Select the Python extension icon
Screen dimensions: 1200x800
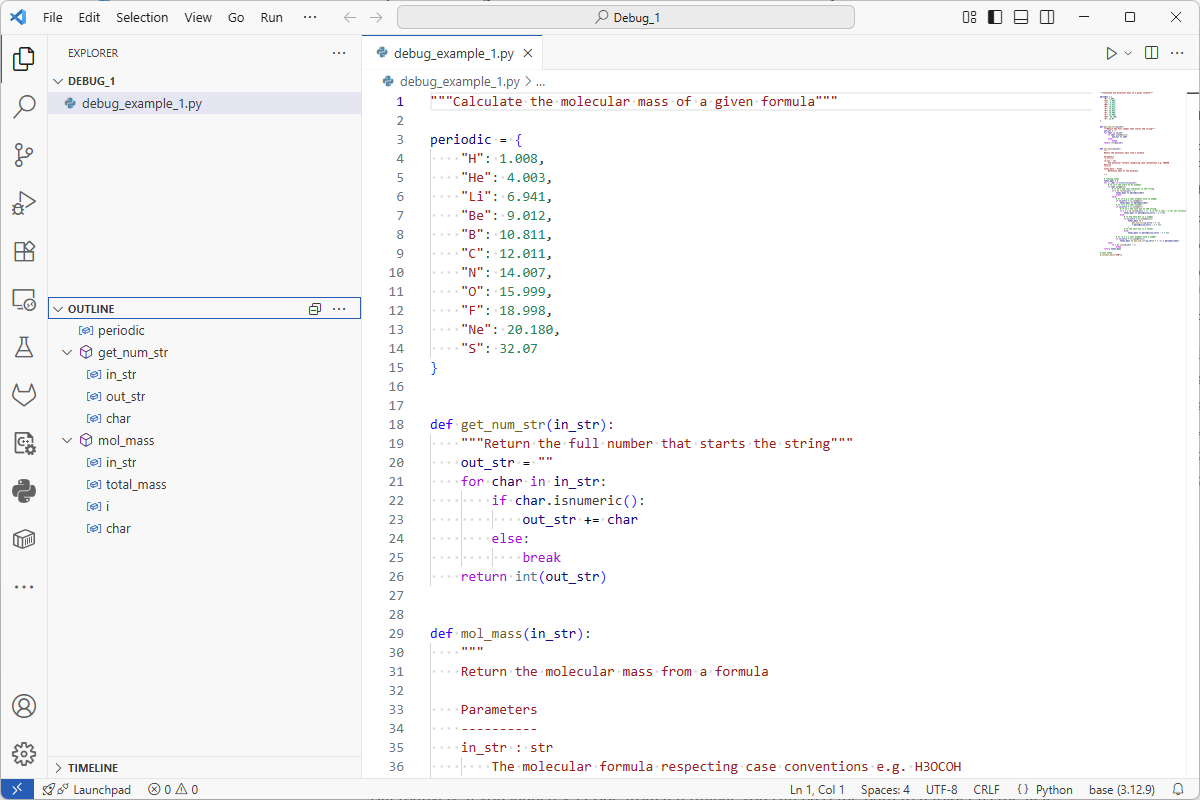click(24, 491)
